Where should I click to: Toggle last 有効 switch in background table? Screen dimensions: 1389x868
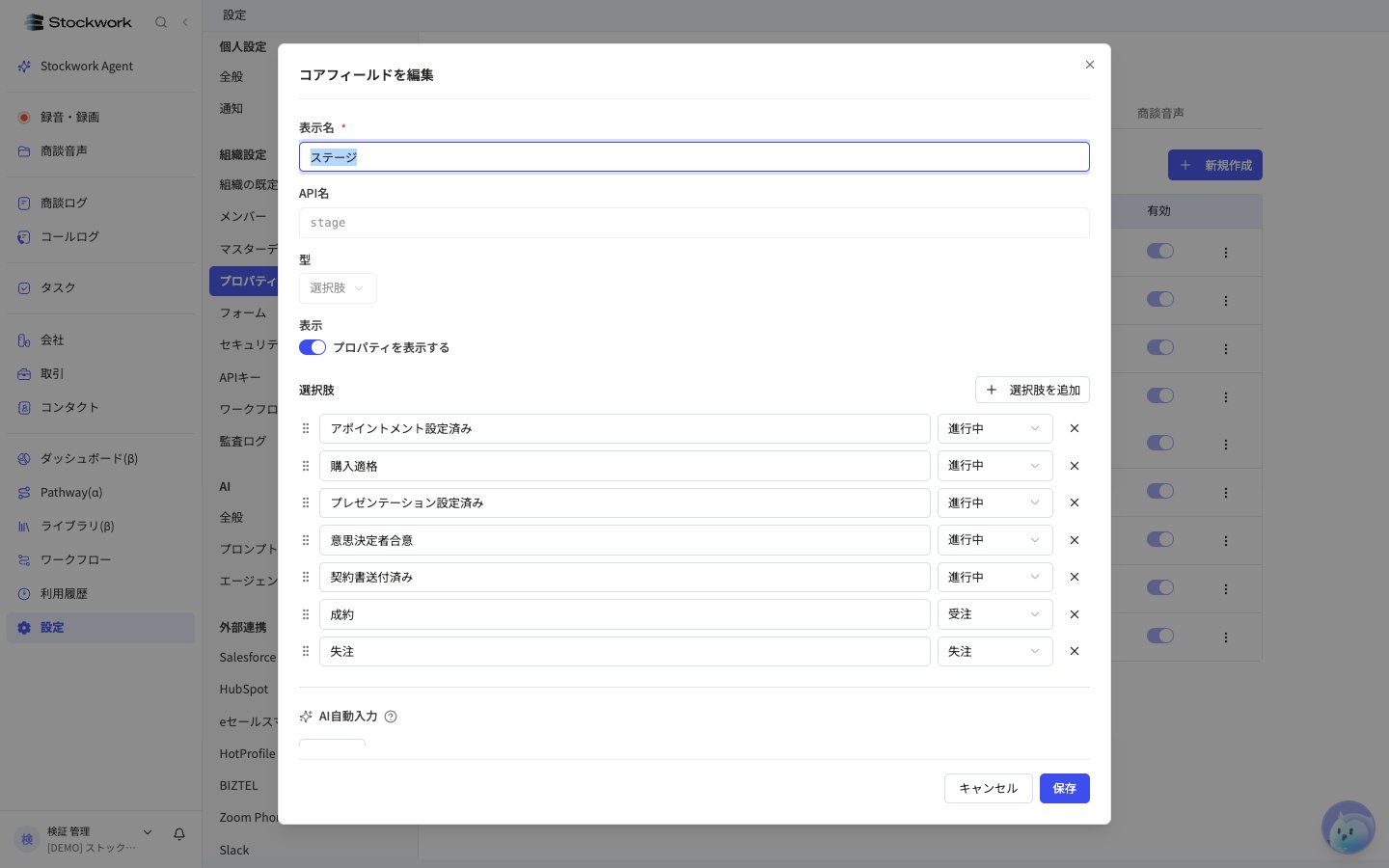tap(1160, 636)
